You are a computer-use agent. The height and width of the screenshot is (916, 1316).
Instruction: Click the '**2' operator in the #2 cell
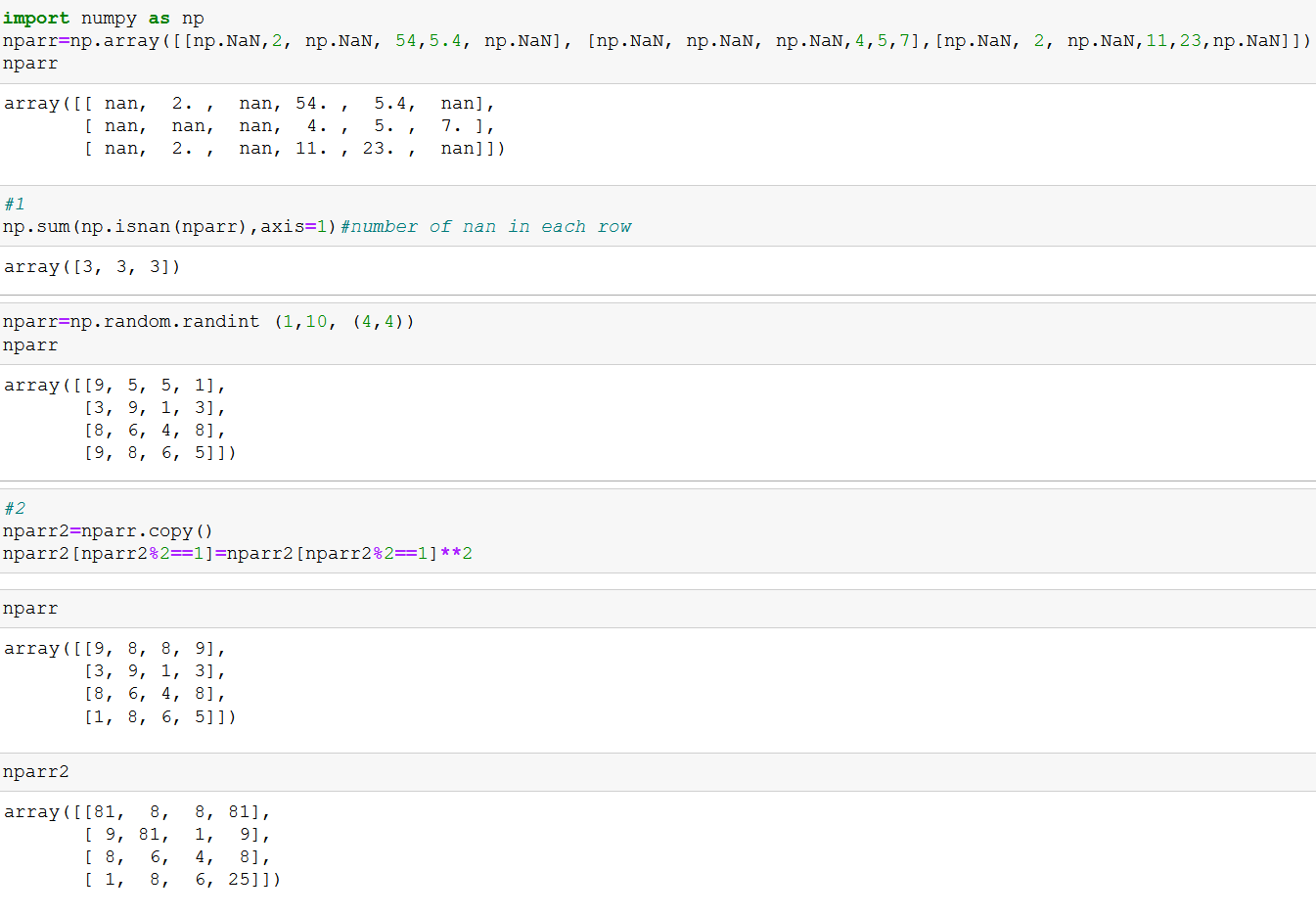[x=456, y=554]
